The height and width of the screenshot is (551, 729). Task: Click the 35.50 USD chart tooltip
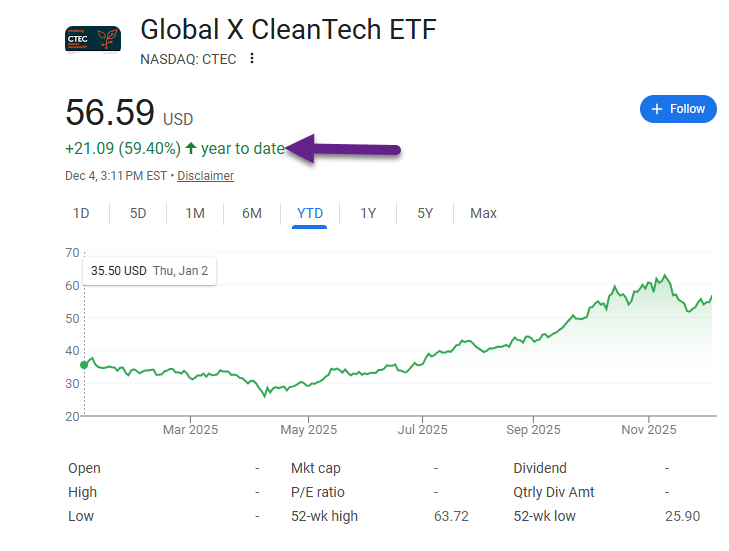148,270
